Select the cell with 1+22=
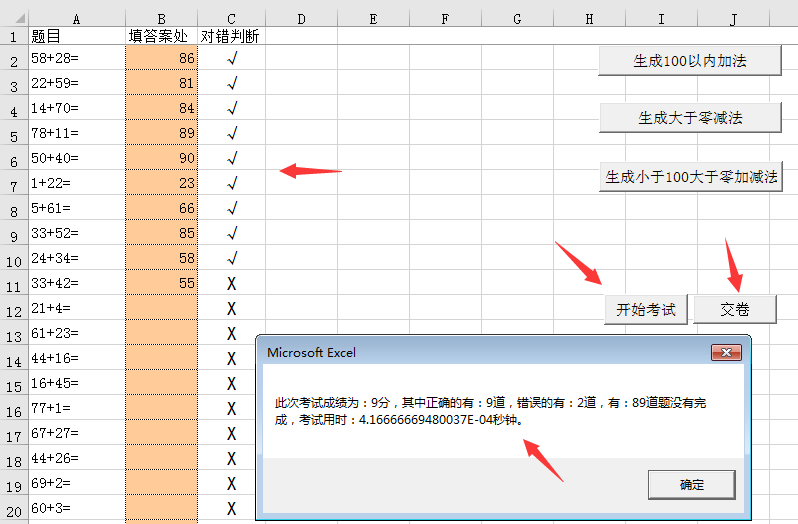Screen dimensions: 798x524 pos(77,183)
